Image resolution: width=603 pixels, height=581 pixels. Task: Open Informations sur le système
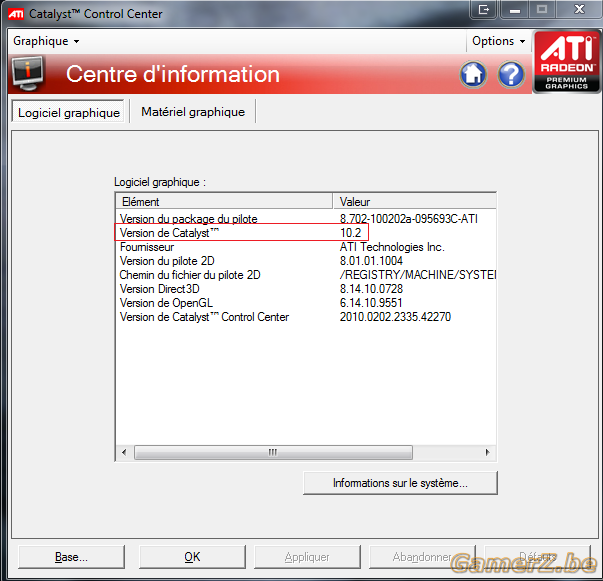400,483
